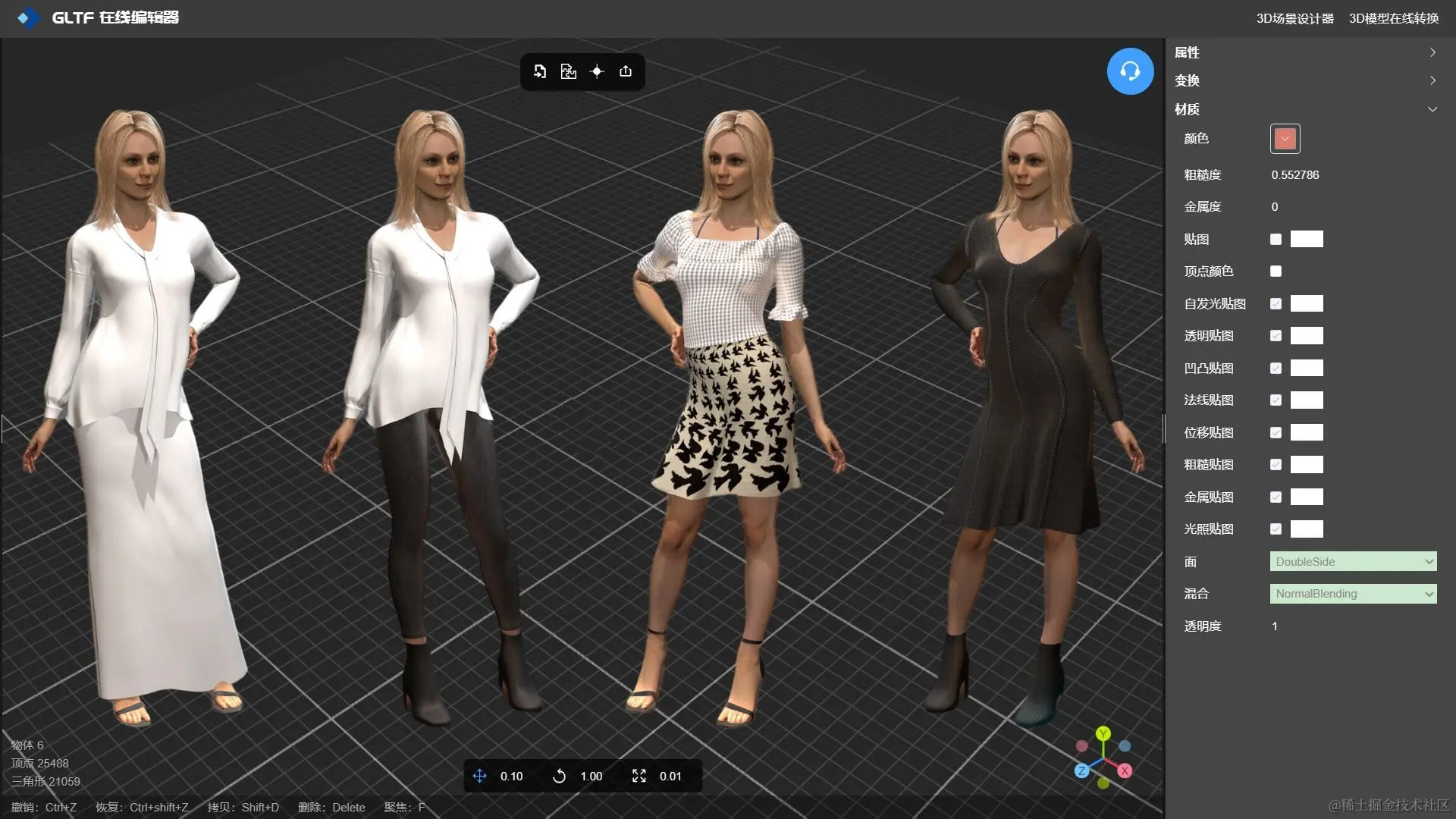Open the 颜色 material color swatch
The width and height of the screenshot is (1456, 819).
[1285, 139]
